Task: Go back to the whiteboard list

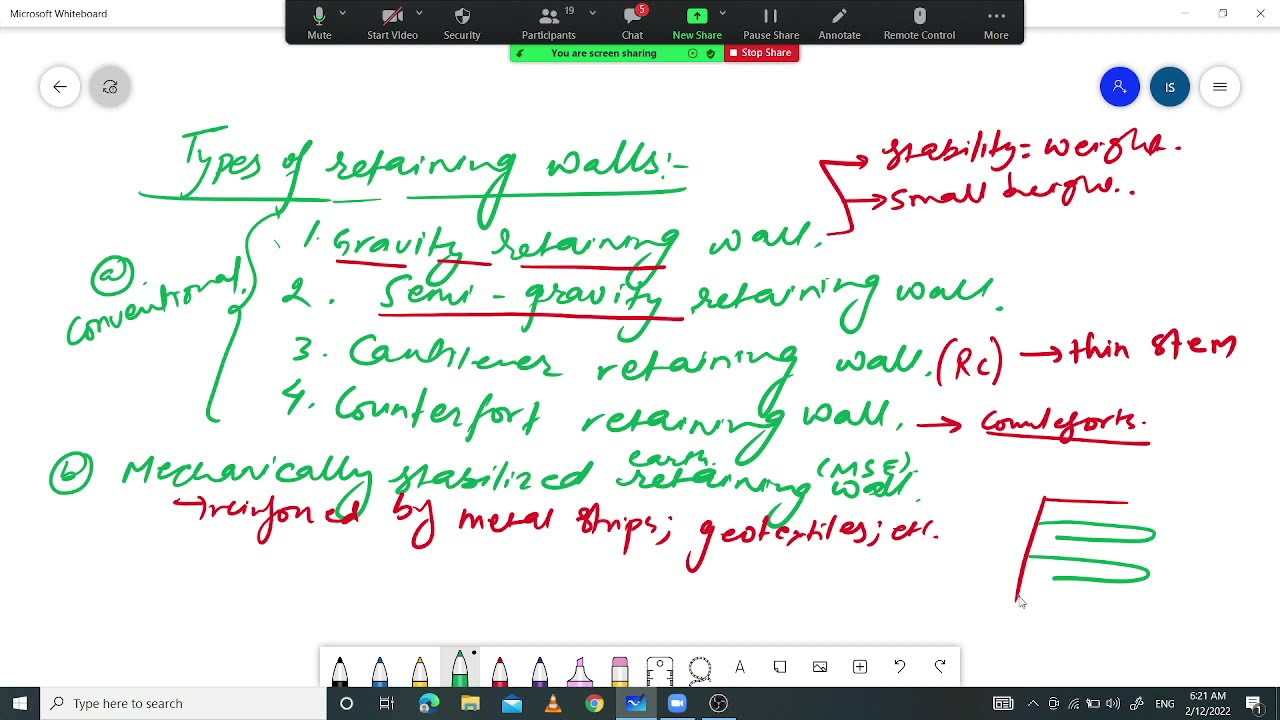Action: coord(60,87)
